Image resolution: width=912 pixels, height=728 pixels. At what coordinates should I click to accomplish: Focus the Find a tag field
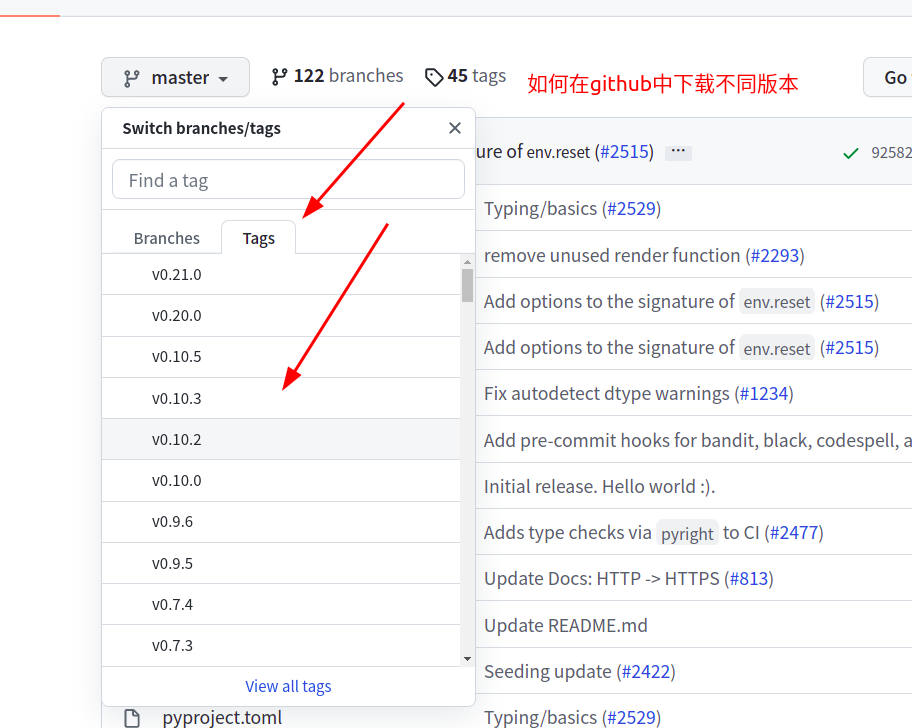click(288, 180)
